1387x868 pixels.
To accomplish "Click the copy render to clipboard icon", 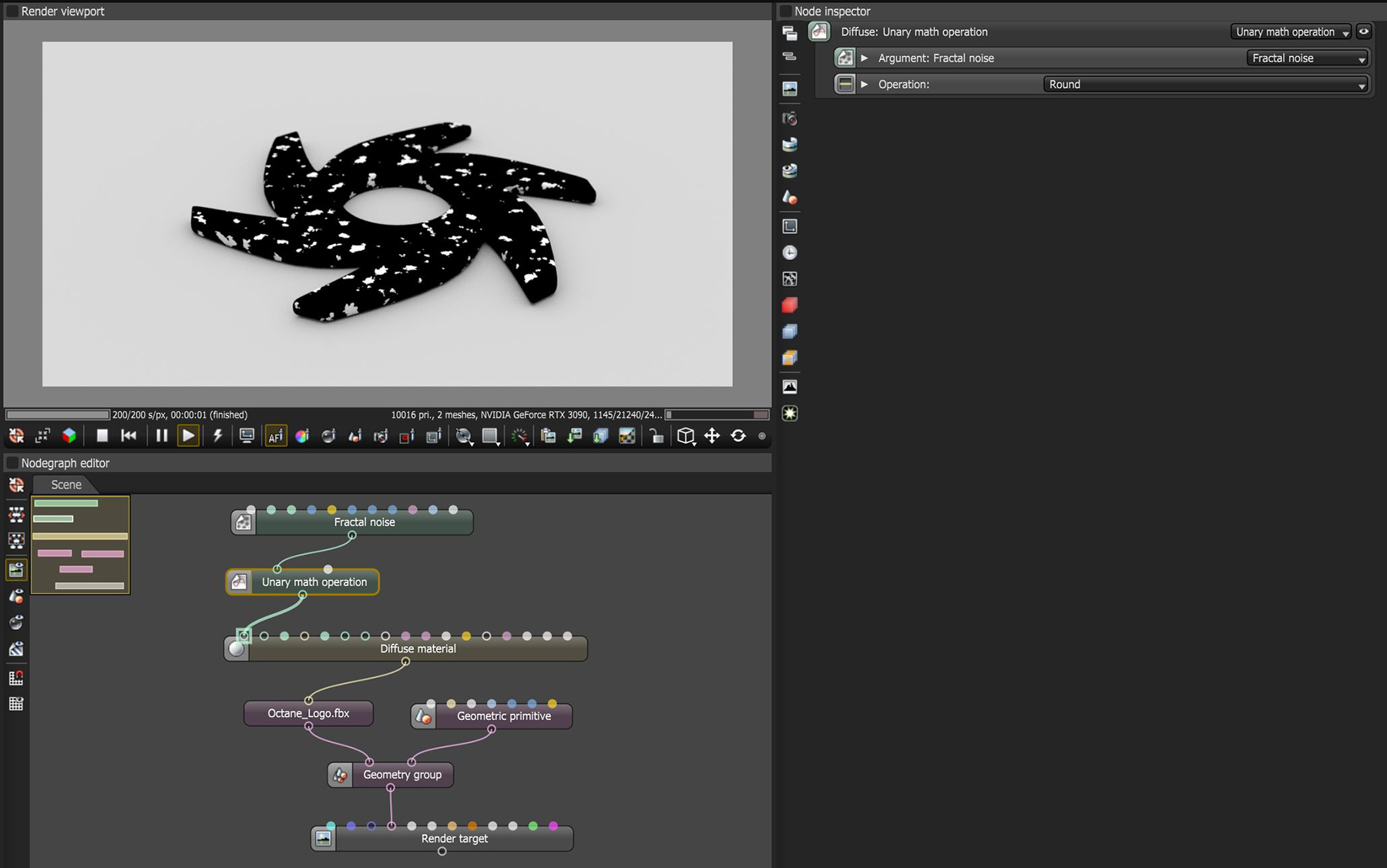I will pos(549,436).
